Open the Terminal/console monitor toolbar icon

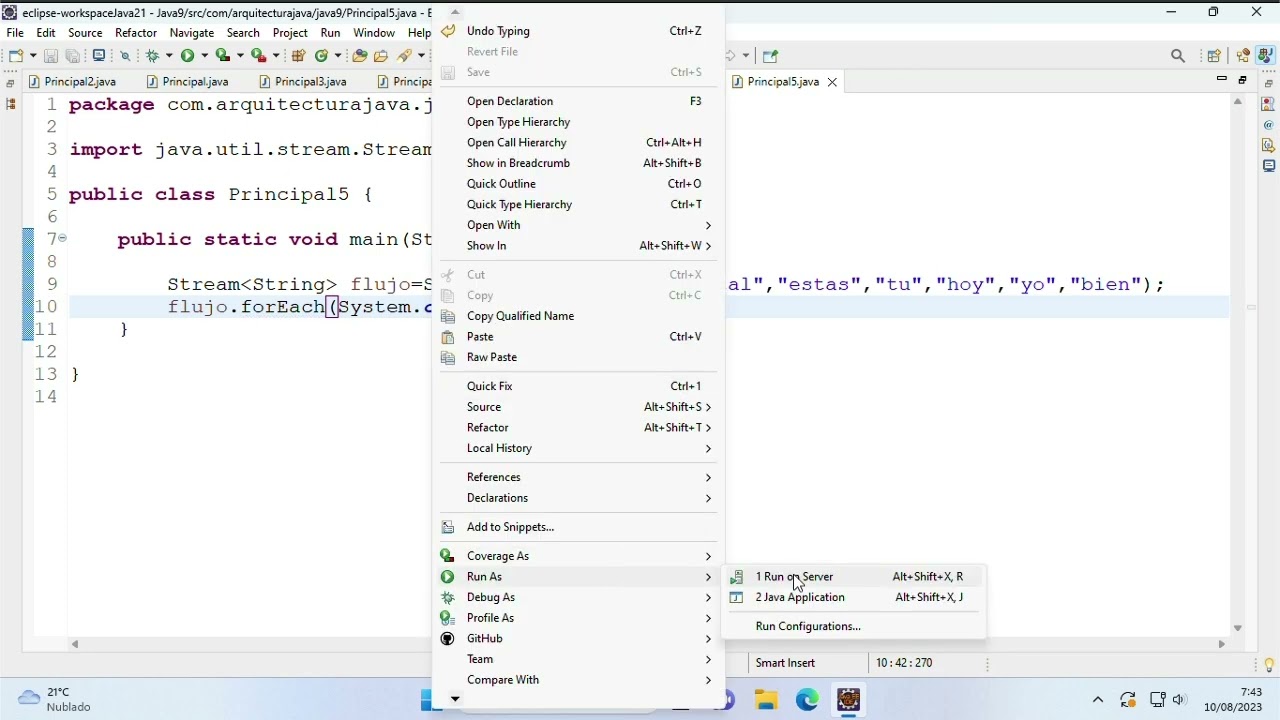click(99, 56)
